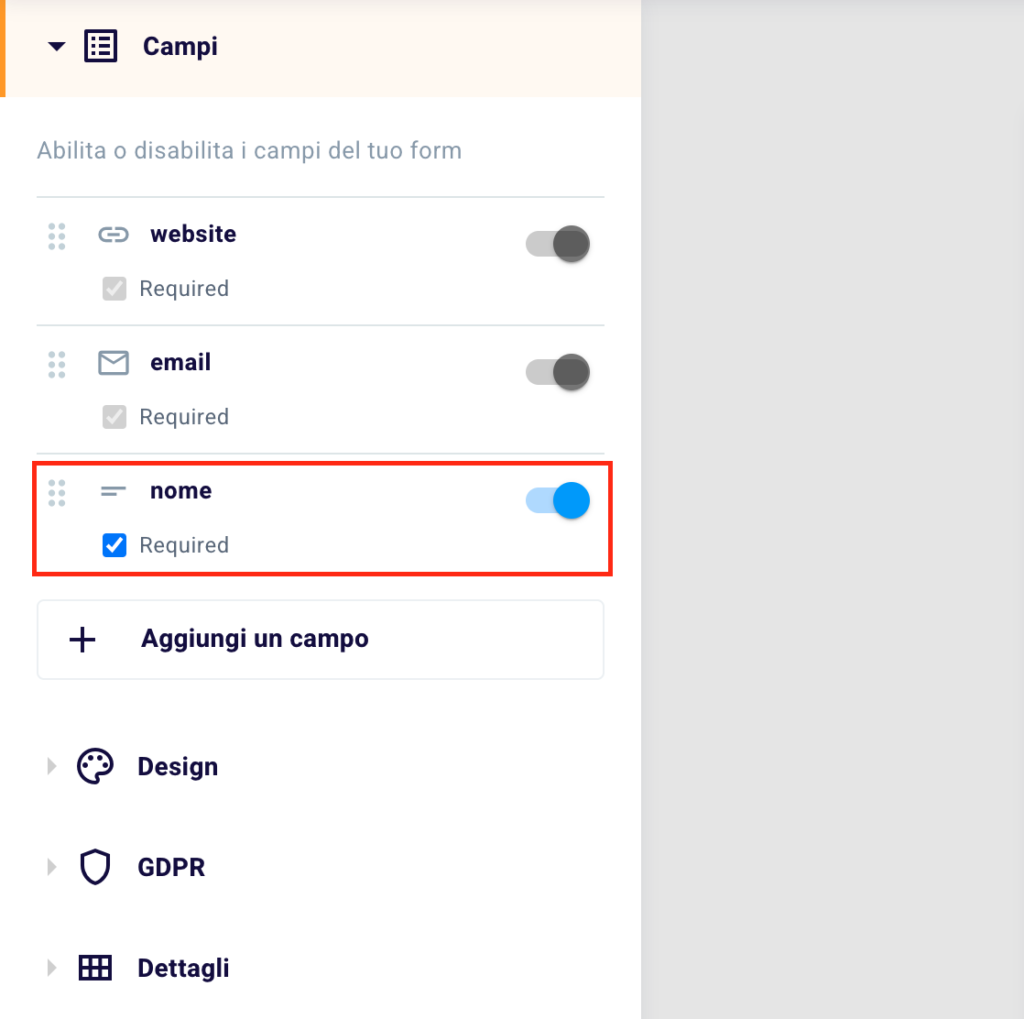Click the plus icon for adding a field
1024x1019 pixels.
pos(82,639)
